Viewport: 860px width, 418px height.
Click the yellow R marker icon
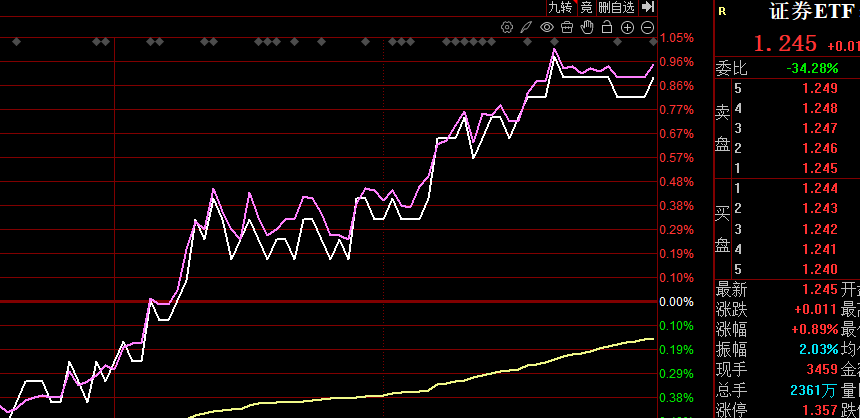point(722,12)
